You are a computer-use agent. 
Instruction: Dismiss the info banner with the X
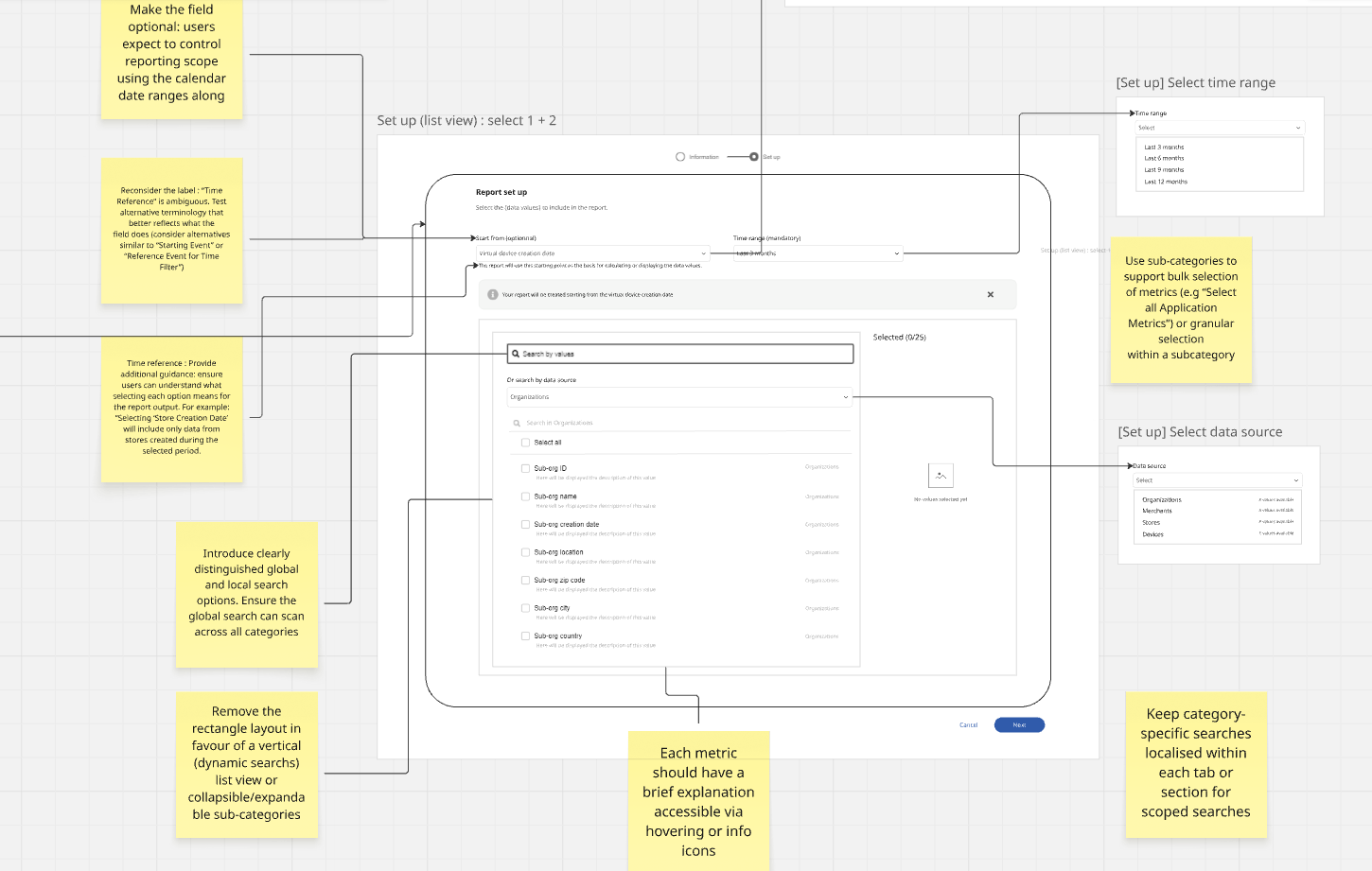991,294
